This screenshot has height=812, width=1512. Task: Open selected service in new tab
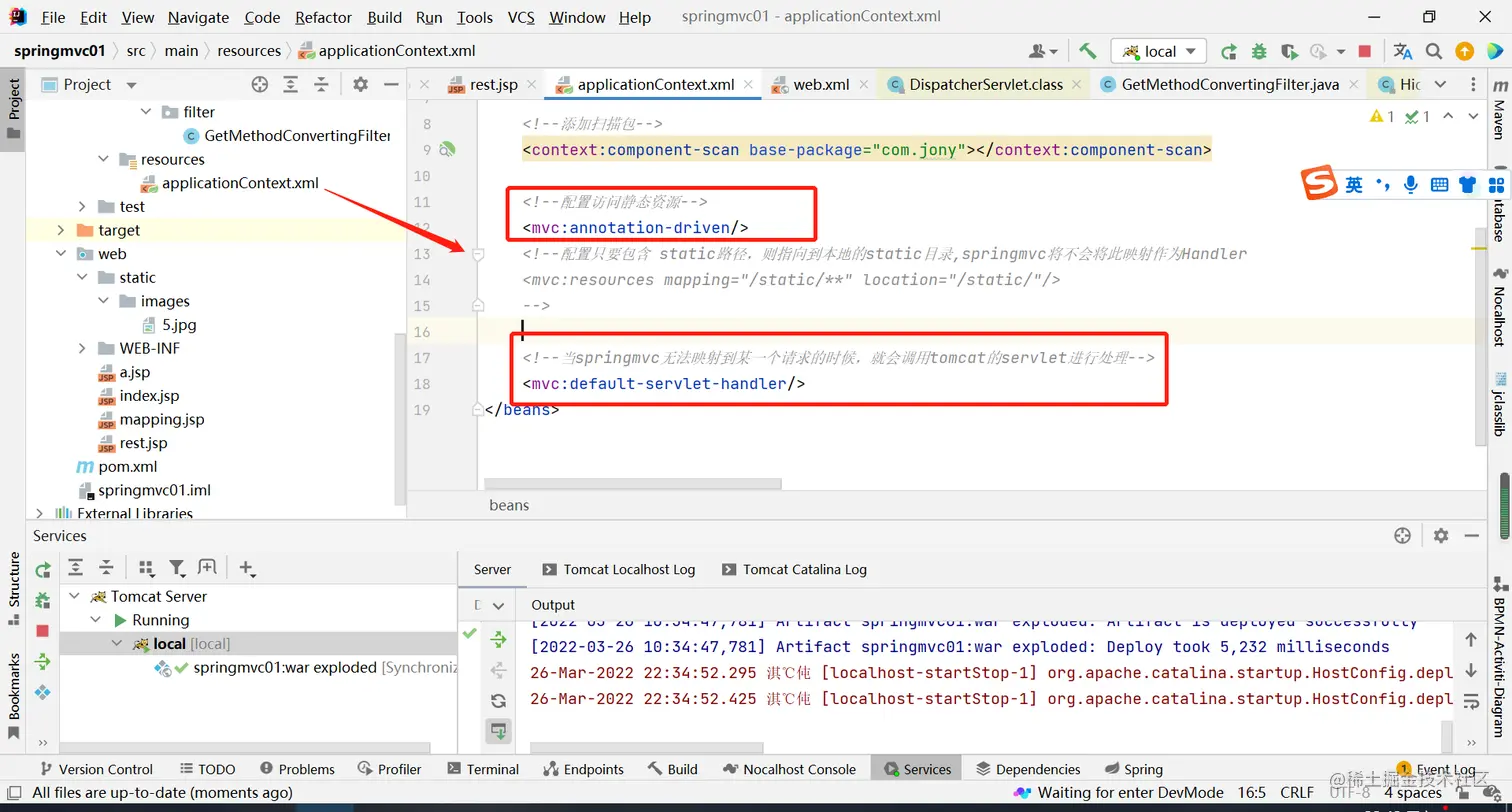(207, 568)
